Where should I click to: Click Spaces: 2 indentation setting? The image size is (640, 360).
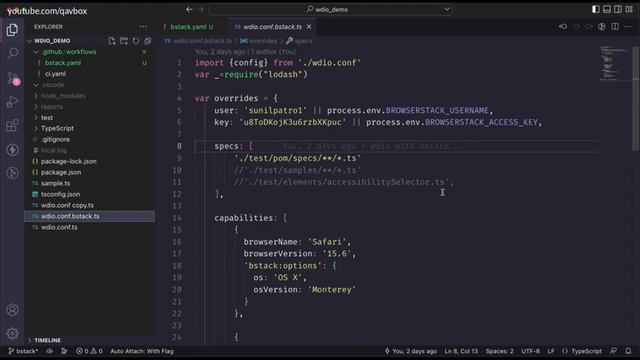(500, 351)
